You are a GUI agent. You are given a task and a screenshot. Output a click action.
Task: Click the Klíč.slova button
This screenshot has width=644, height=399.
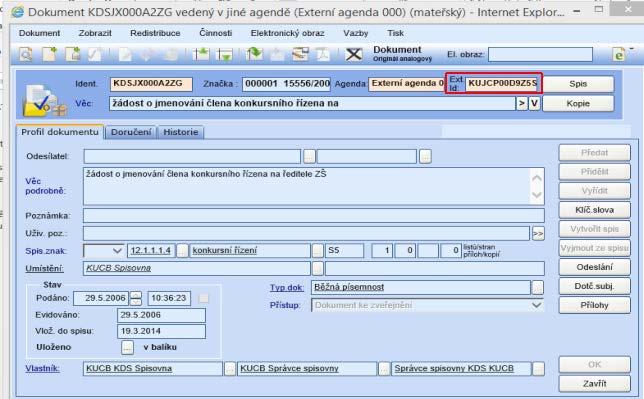click(x=594, y=210)
